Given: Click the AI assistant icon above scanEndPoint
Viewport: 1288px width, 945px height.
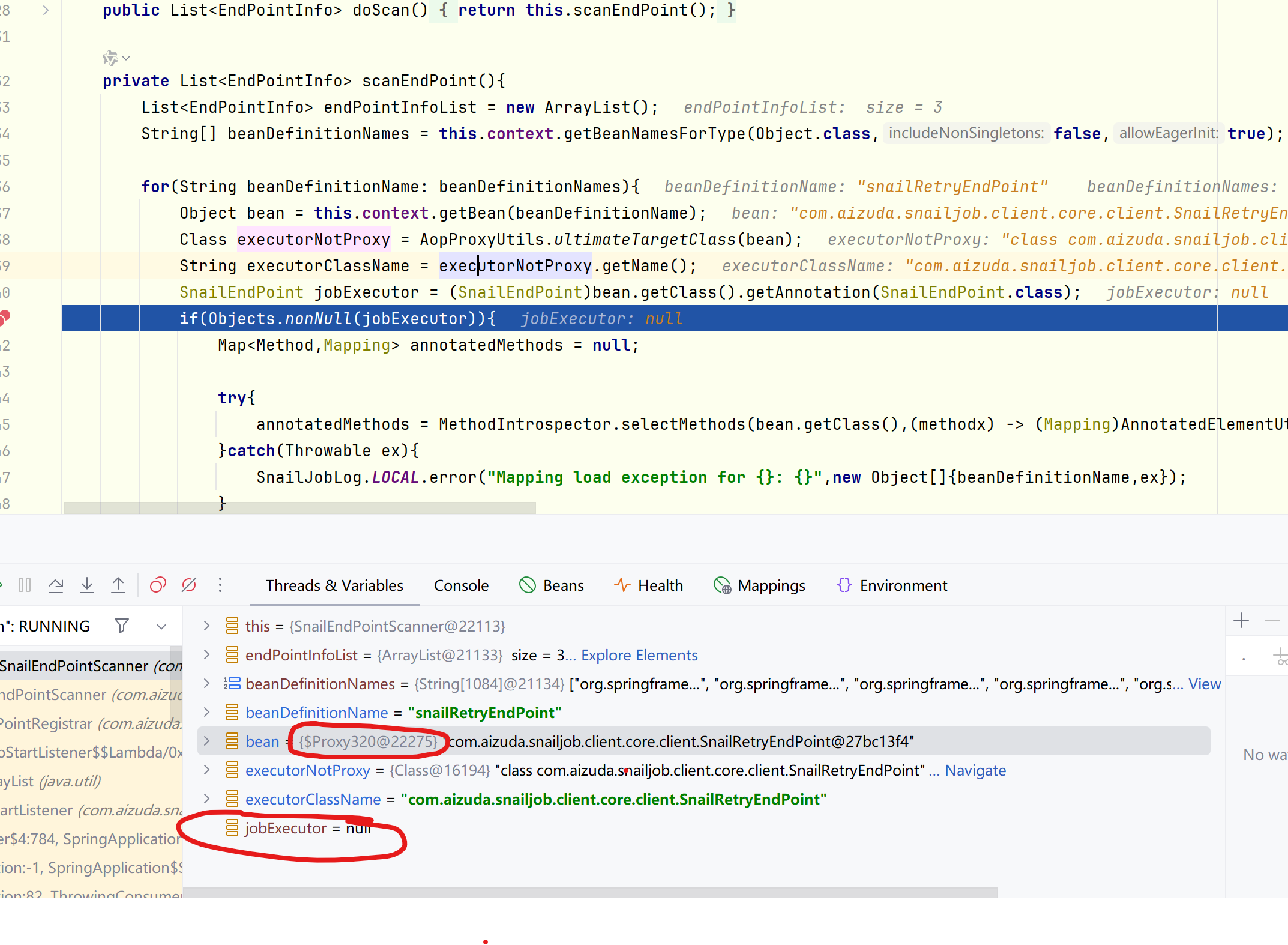Looking at the screenshot, I should click(x=110, y=58).
